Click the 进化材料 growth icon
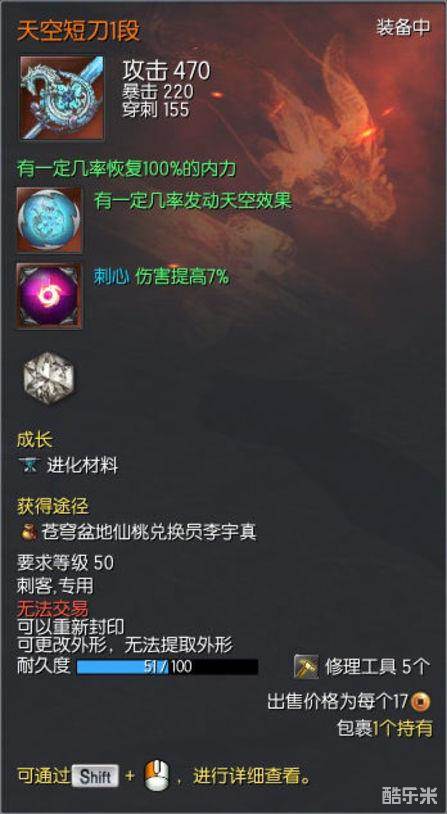The image size is (447, 814). click(x=30, y=466)
